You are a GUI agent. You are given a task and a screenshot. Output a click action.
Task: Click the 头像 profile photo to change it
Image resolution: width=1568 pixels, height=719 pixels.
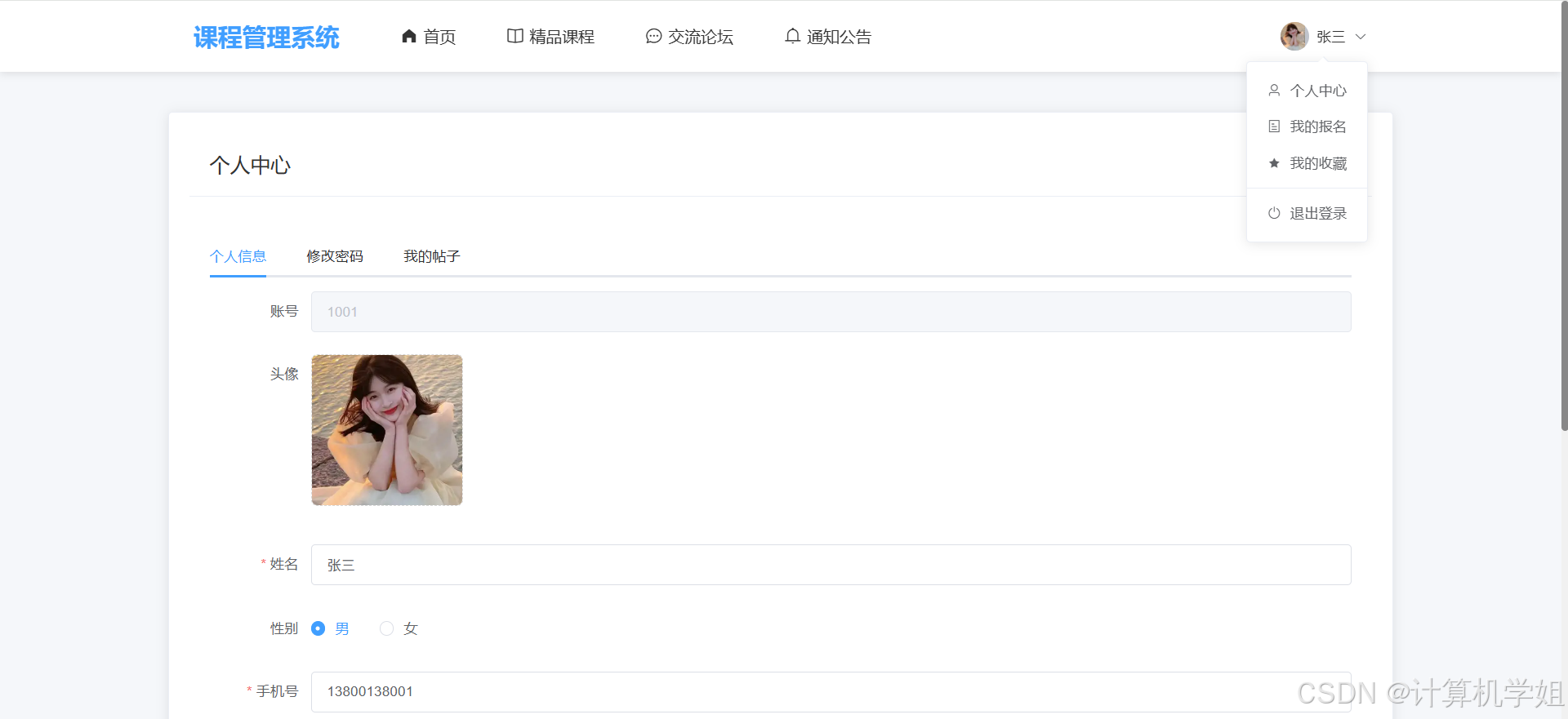tap(387, 430)
